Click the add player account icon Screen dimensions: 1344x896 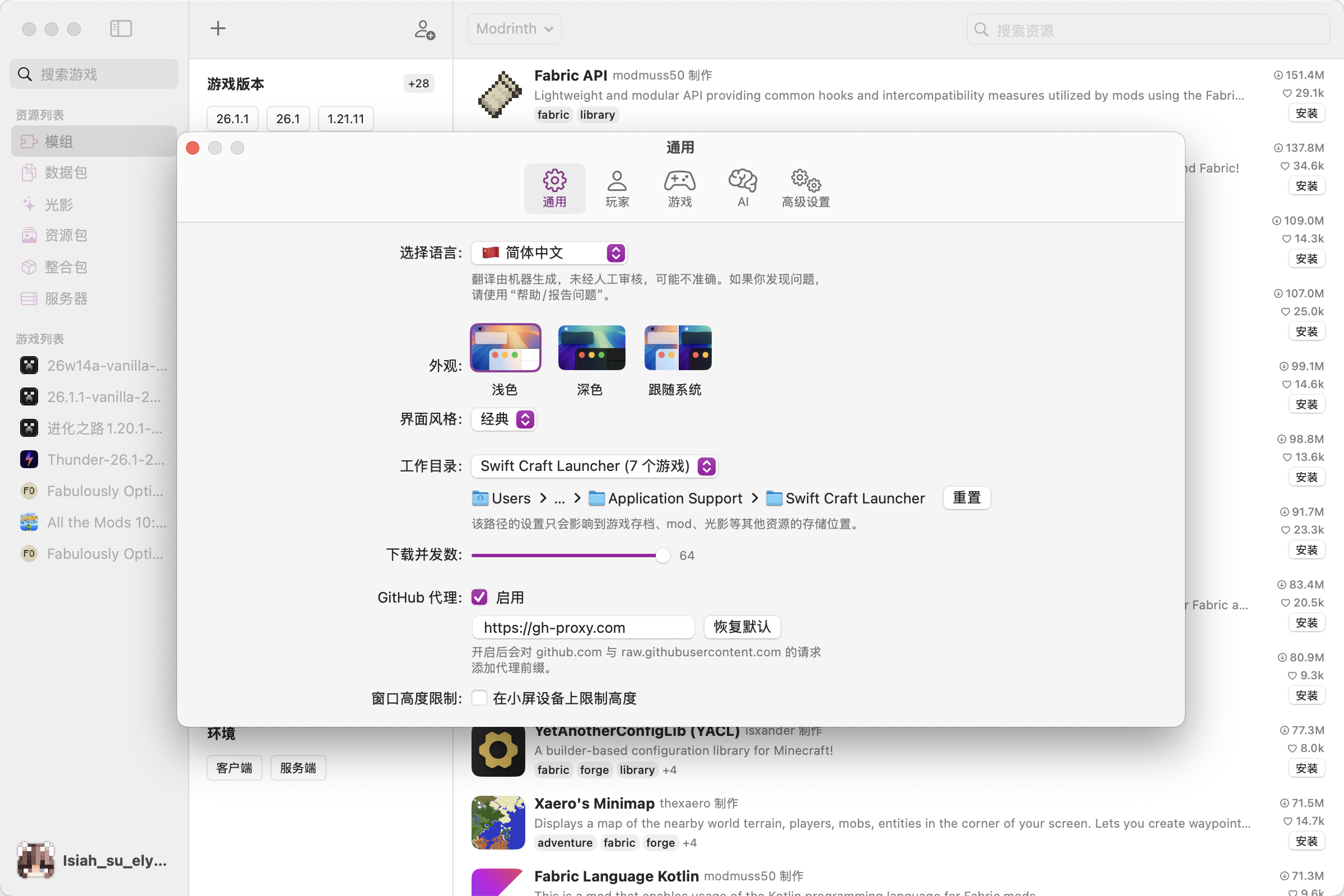[423, 29]
